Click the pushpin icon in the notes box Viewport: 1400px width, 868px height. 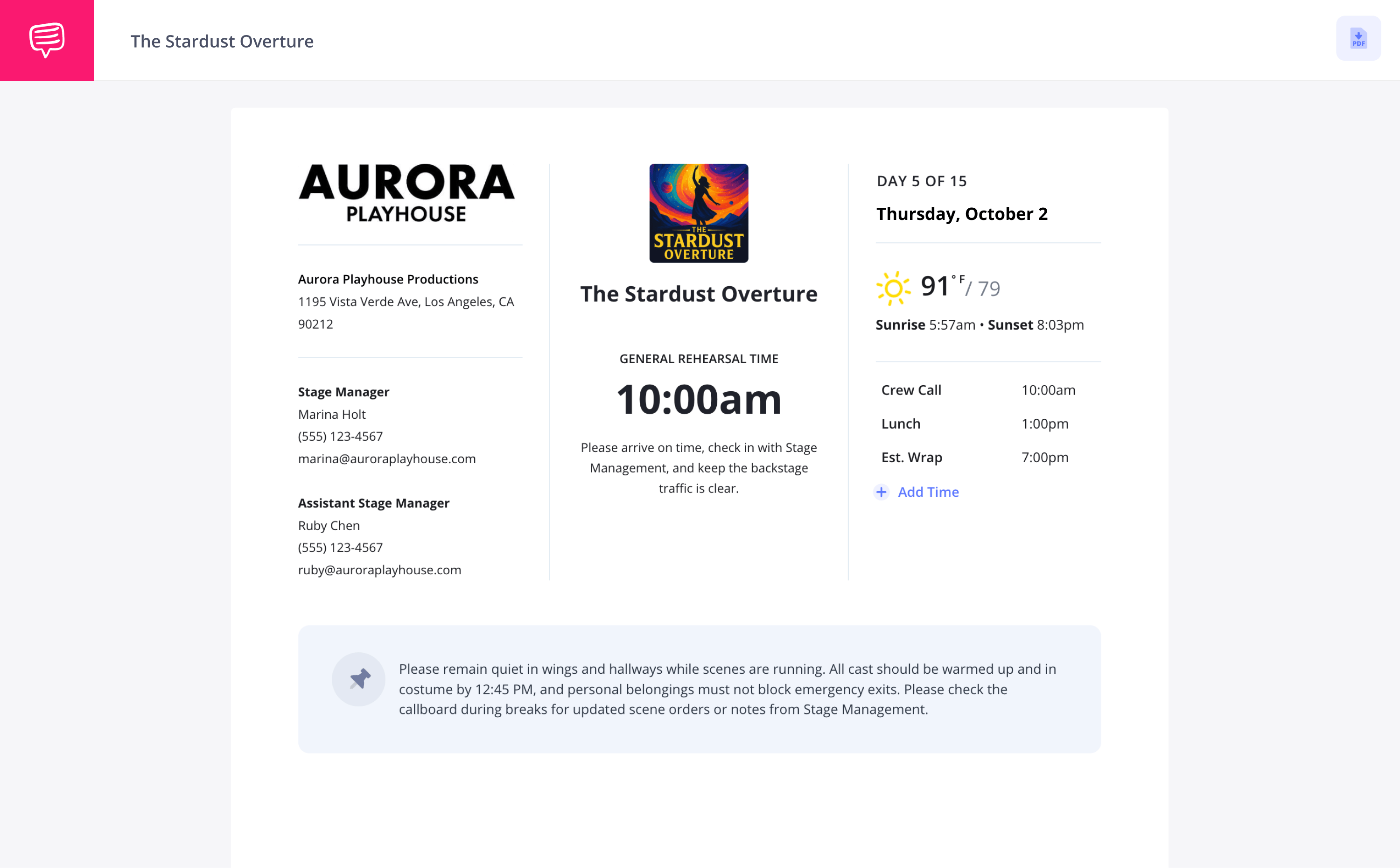(358, 679)
